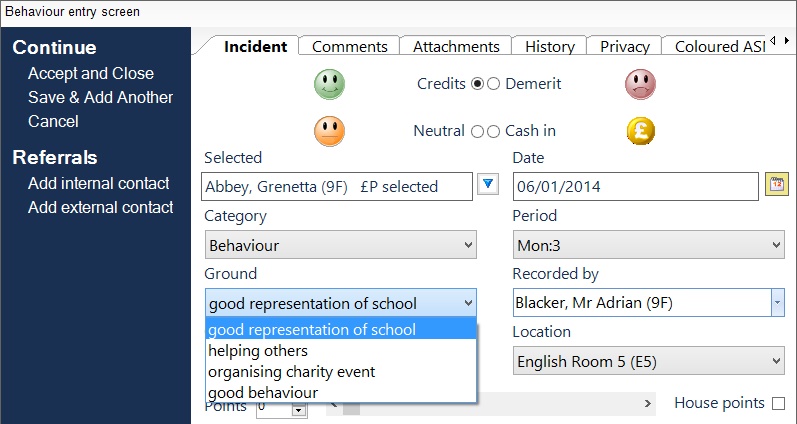
Task: Choose 'good representation of school' from list
Action: [x=341, y=329]
